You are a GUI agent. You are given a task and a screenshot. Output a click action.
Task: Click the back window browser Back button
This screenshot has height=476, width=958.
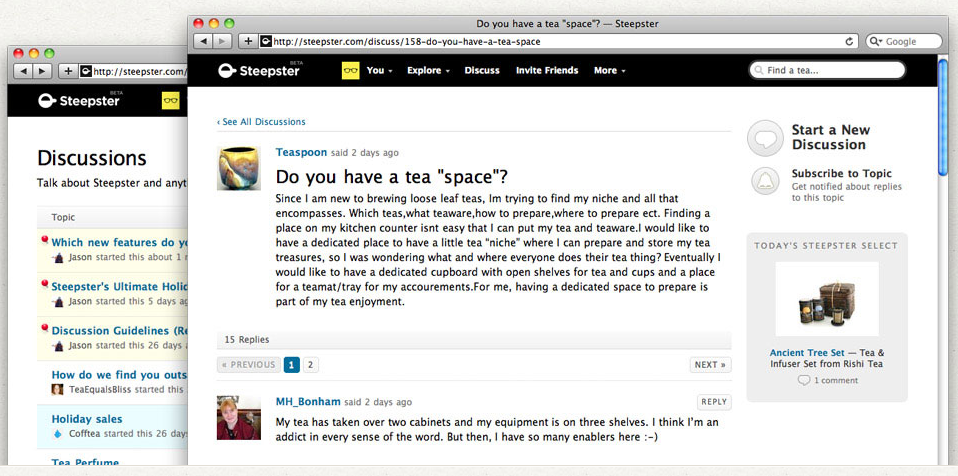[23, 71]
